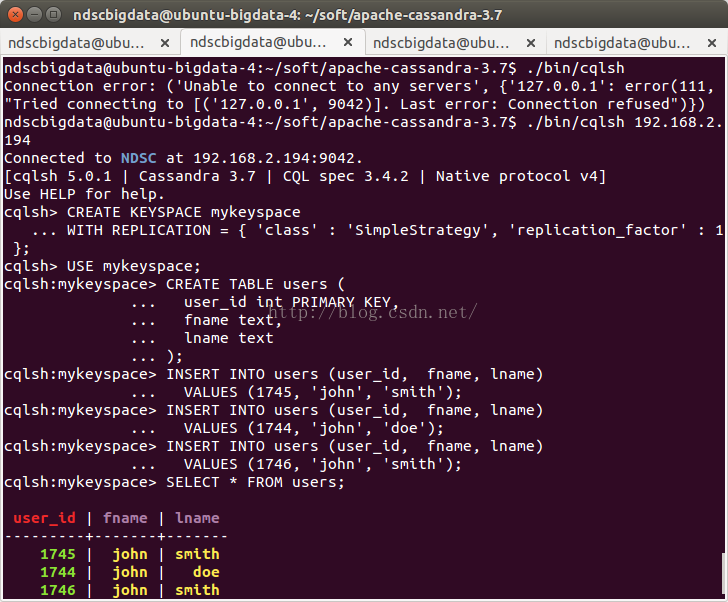The height and width of the screenshot is (602, 728).
Task: Click the 'USE mykeyspace;' command
Action: (x=134, y=266)
